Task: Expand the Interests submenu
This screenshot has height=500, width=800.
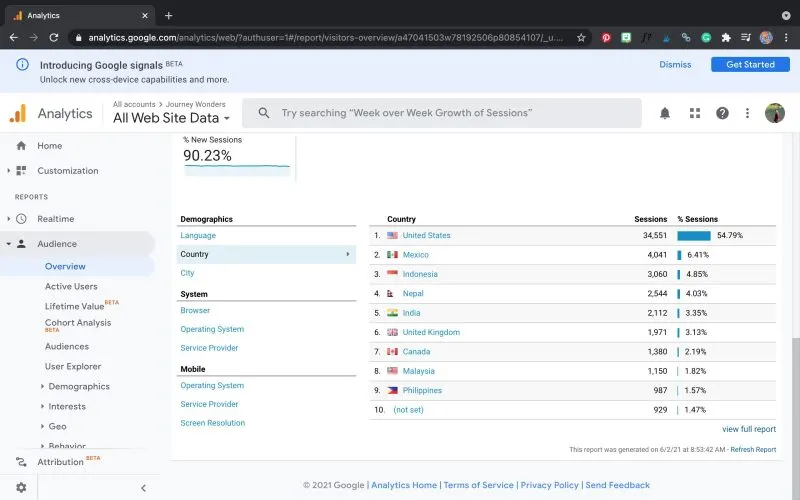Action: point(42,407)
